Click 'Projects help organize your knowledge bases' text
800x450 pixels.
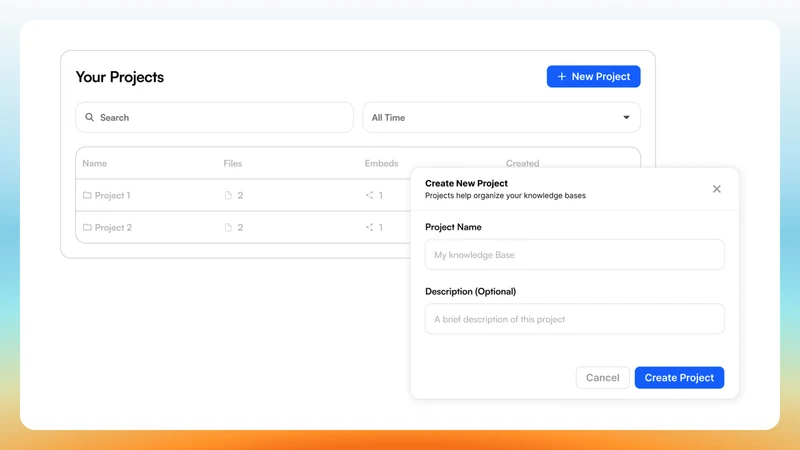[x=505, y=195]
